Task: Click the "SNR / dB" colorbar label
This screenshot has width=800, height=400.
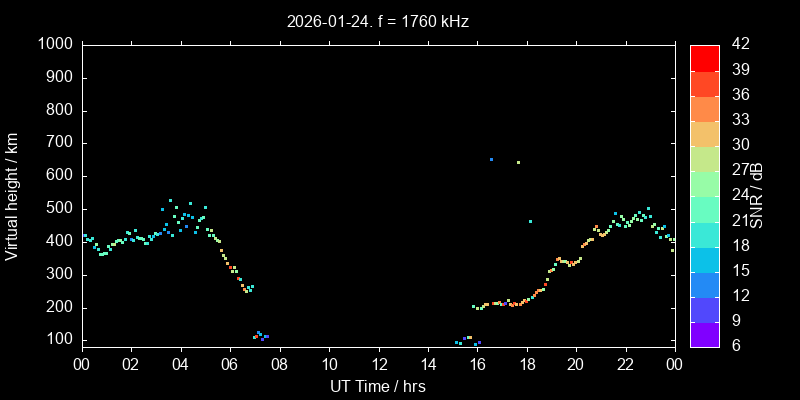Action: click(758, 195)
